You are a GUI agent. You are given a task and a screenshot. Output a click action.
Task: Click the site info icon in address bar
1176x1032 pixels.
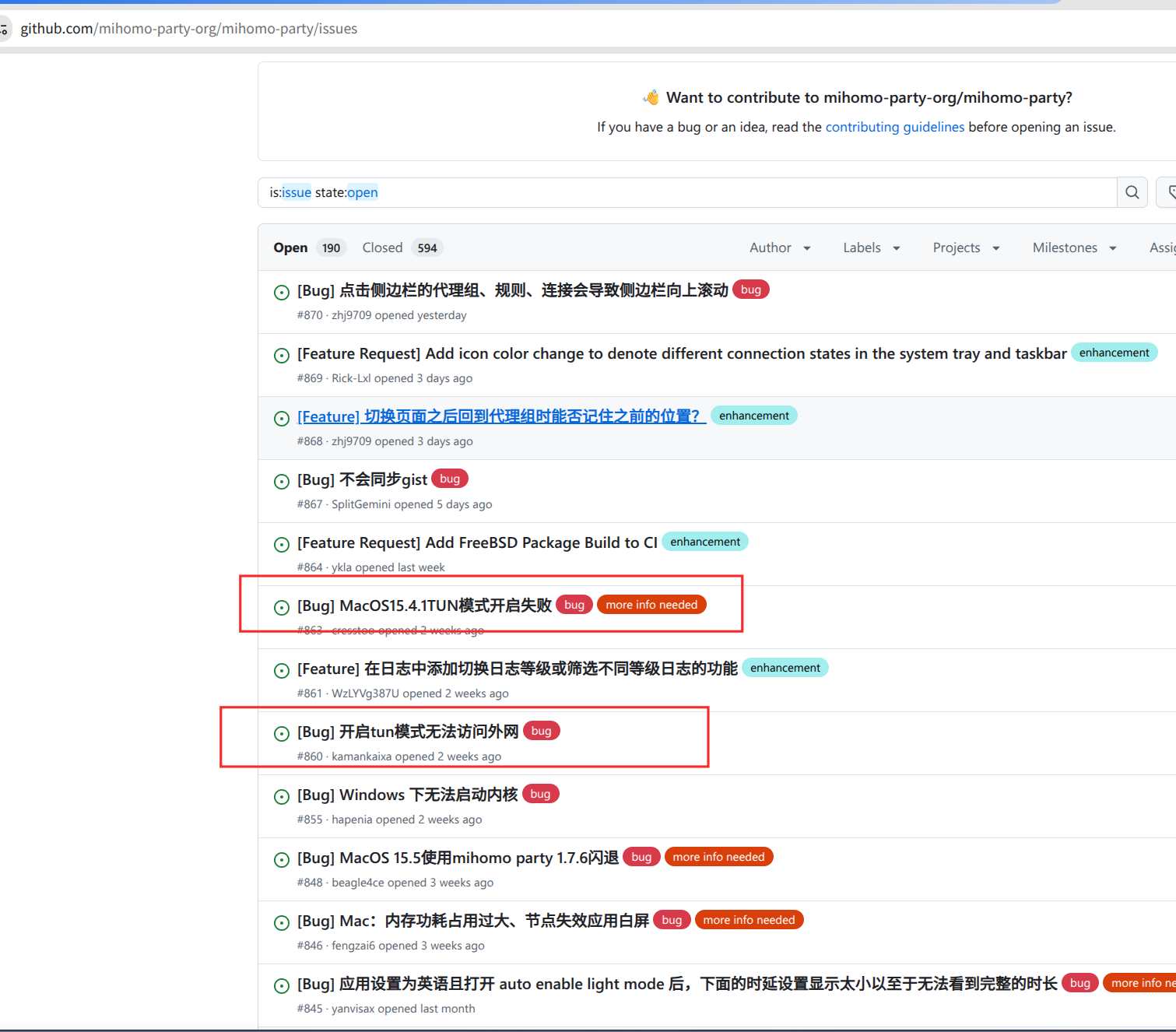tap(4, 29)
